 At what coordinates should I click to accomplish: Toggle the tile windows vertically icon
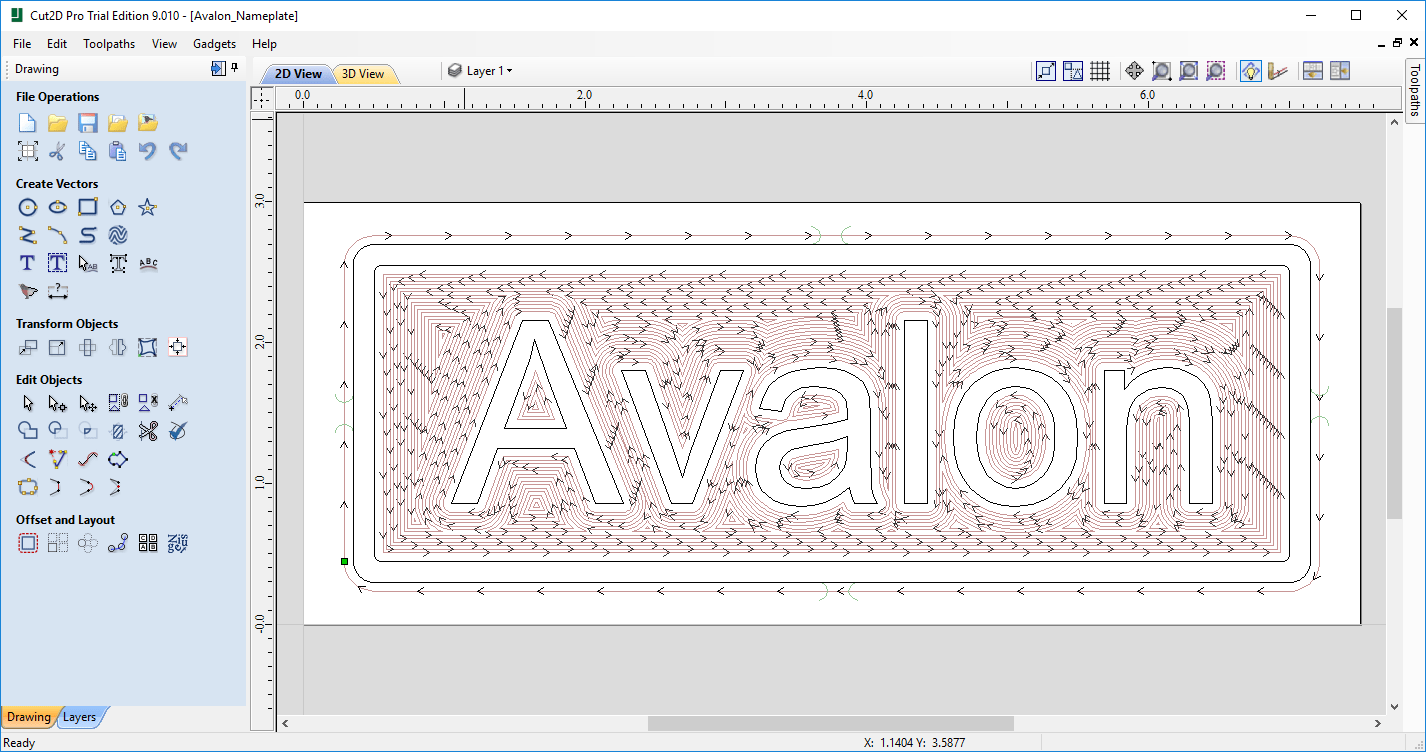pos(1340,71)
